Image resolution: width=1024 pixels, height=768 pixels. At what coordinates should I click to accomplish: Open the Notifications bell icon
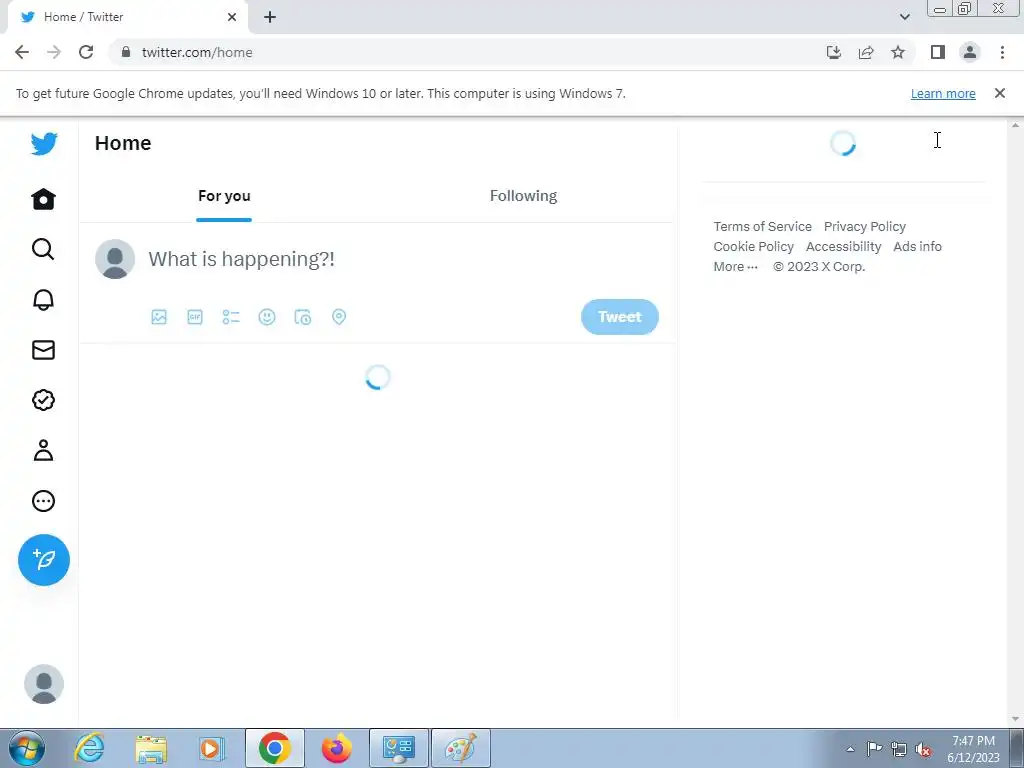43,299
